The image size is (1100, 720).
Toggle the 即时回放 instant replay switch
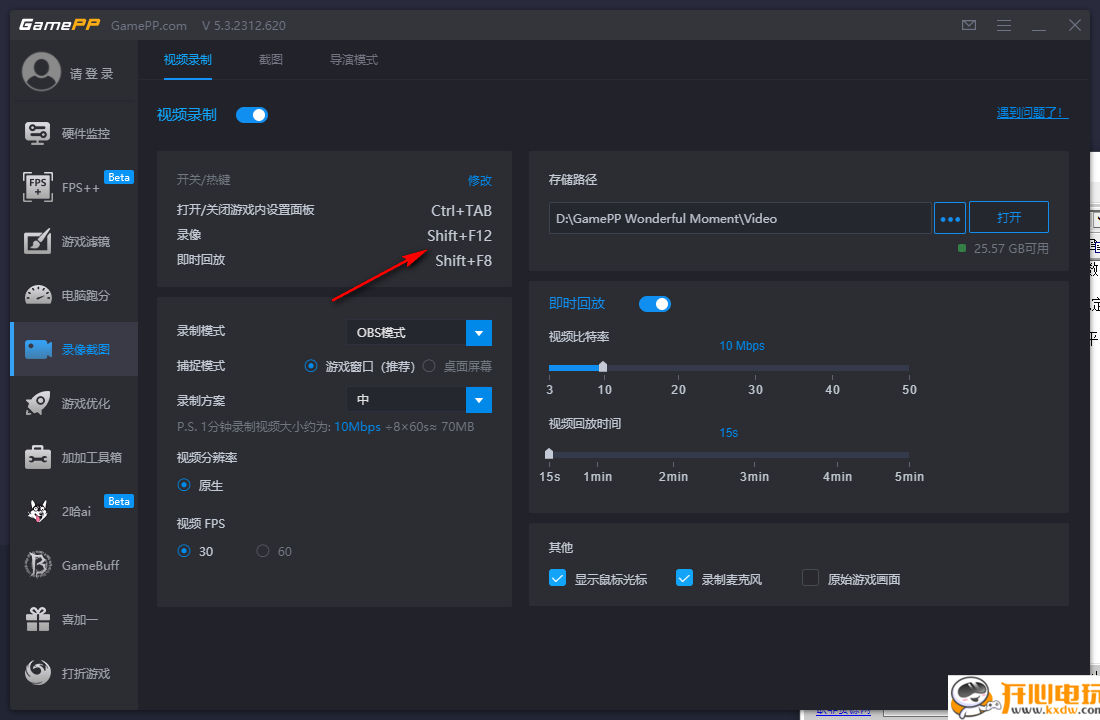pos(655,304)
